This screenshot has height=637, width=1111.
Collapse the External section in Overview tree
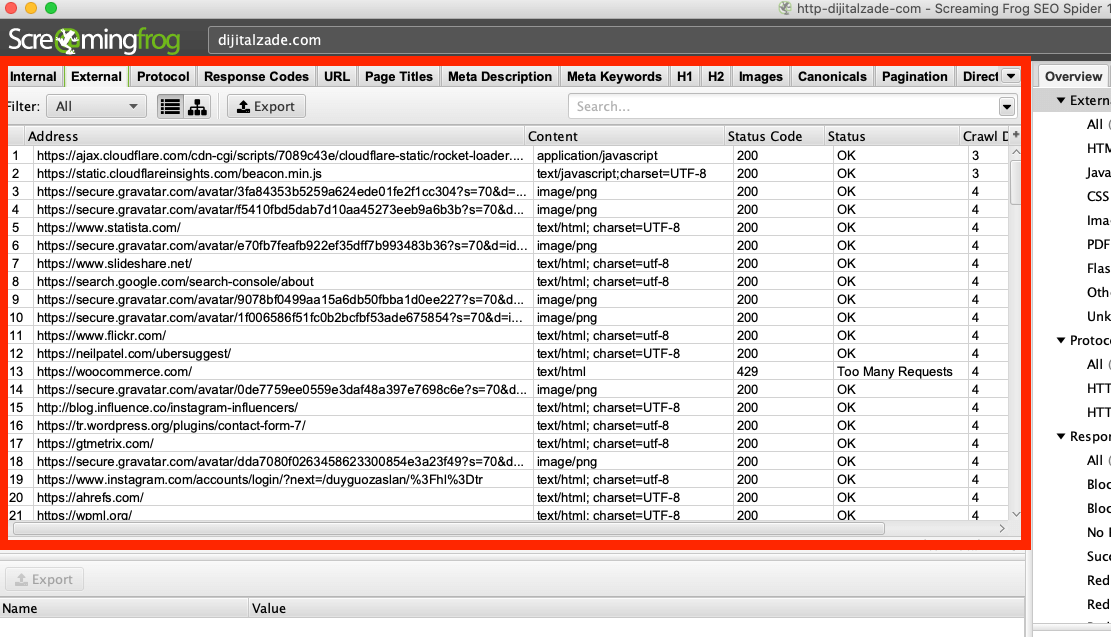[1061, 101]
